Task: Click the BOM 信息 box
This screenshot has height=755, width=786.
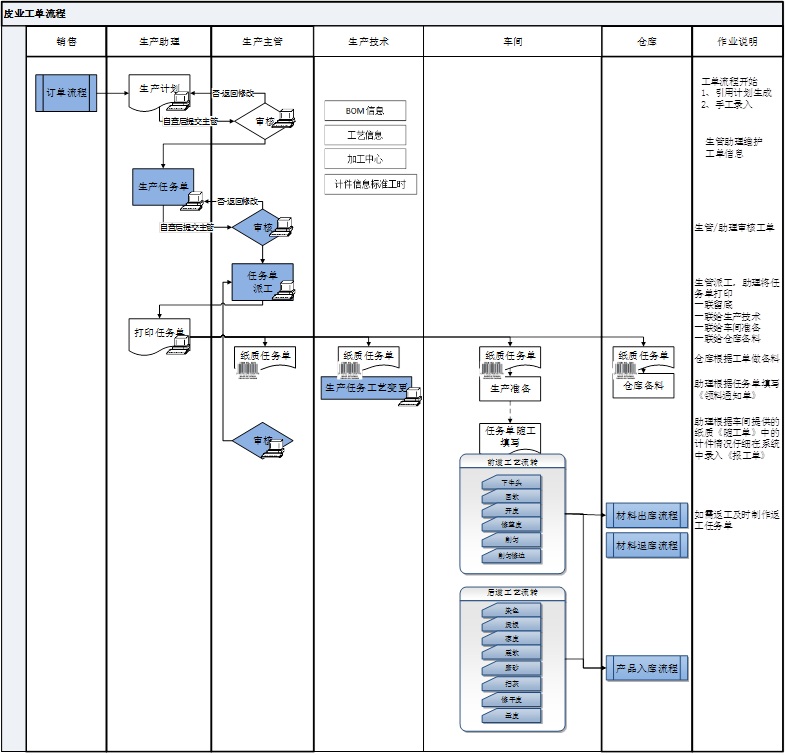Action: 365,111
